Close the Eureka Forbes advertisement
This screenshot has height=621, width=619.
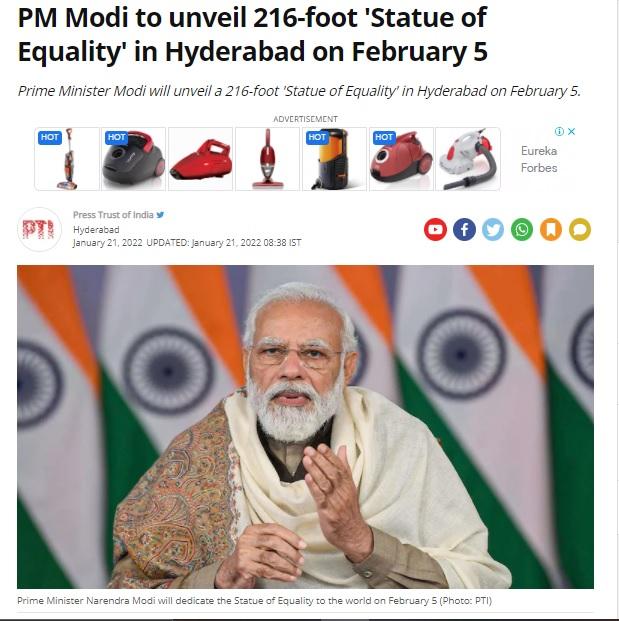(x=571, y=131)
